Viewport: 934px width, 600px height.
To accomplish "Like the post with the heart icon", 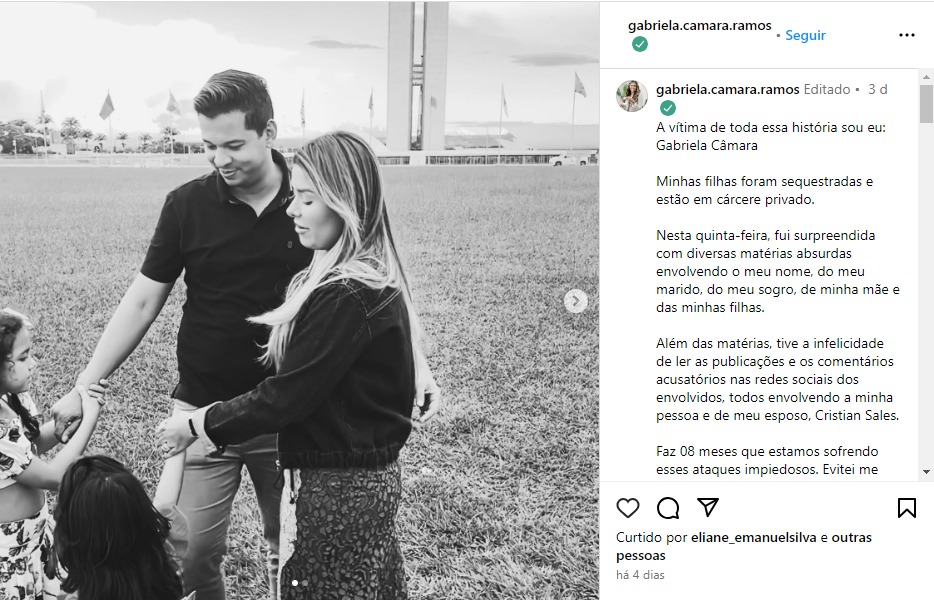I will click(x=627, y=508).
